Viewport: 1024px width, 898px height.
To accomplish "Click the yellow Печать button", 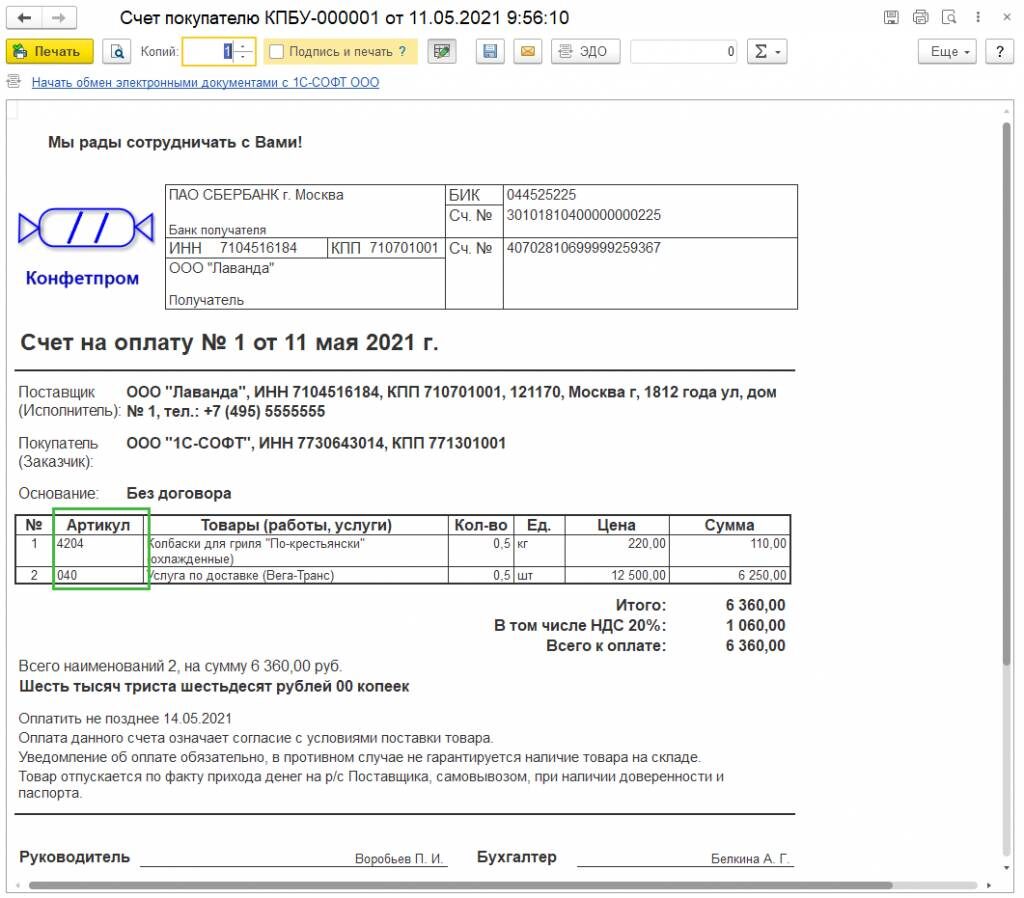I will 50,52.
